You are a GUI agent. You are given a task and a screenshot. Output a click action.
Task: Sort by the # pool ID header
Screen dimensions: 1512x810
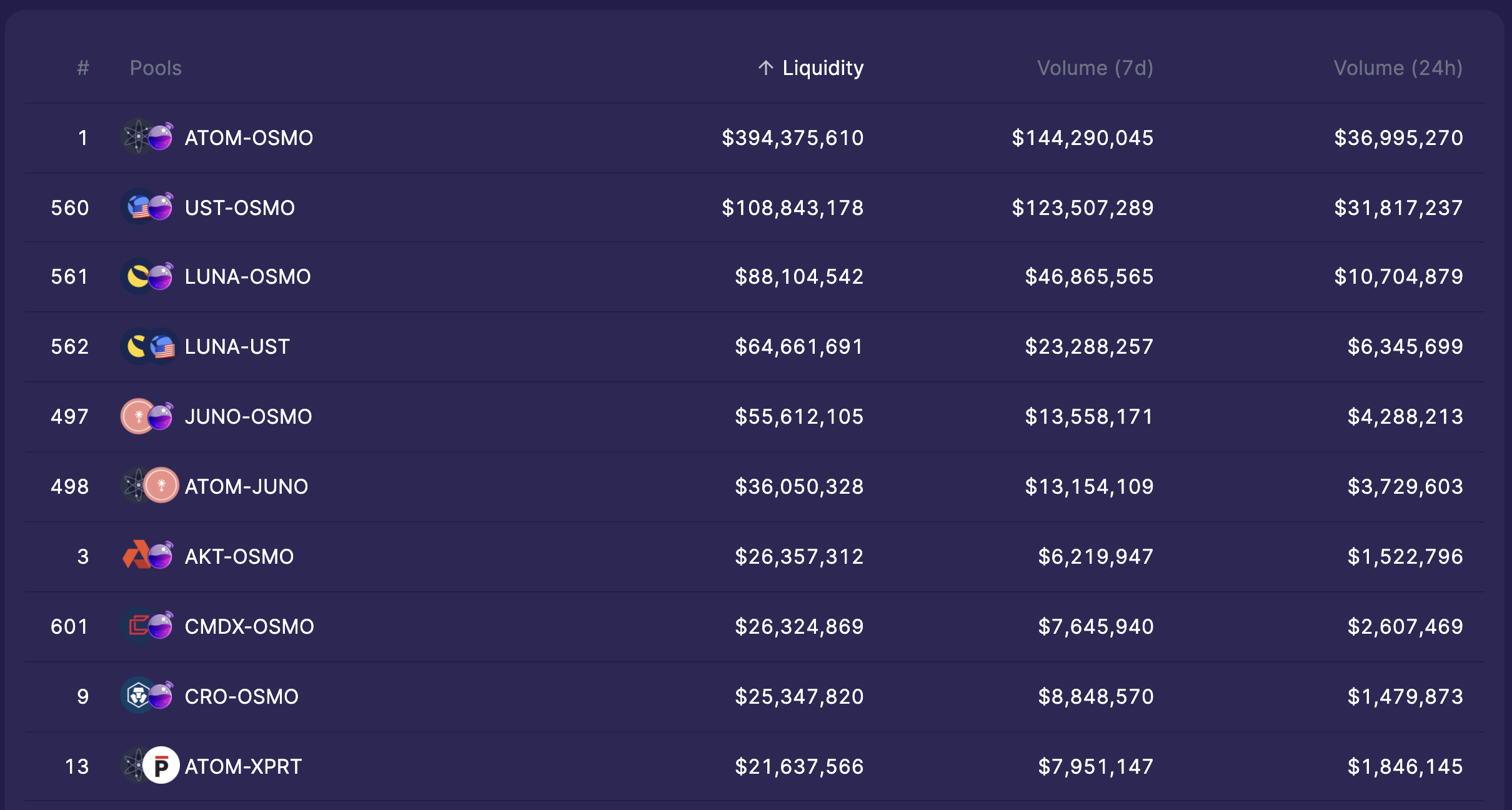(83, 67)
